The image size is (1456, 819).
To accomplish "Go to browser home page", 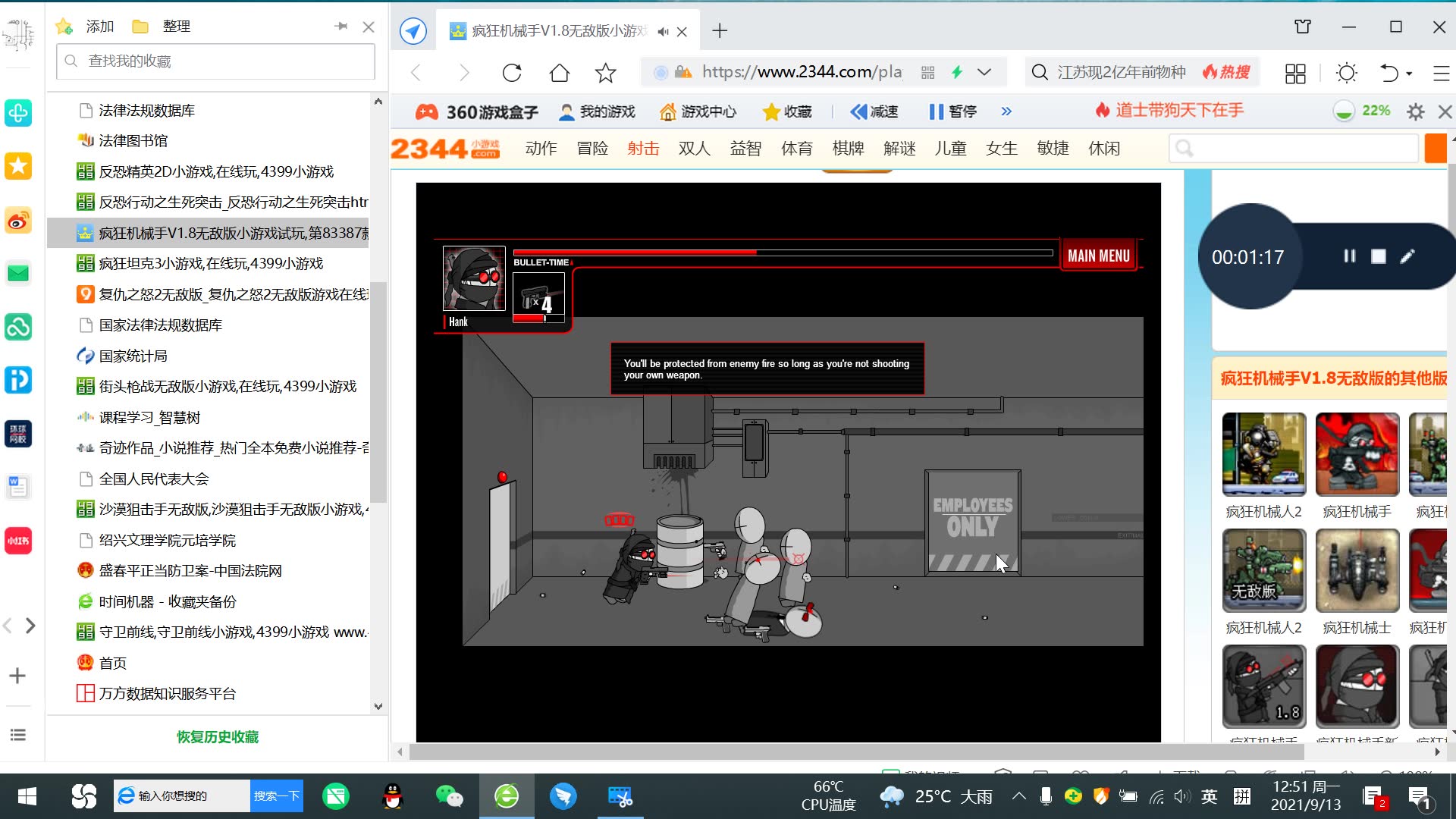I will pos(559,73).
